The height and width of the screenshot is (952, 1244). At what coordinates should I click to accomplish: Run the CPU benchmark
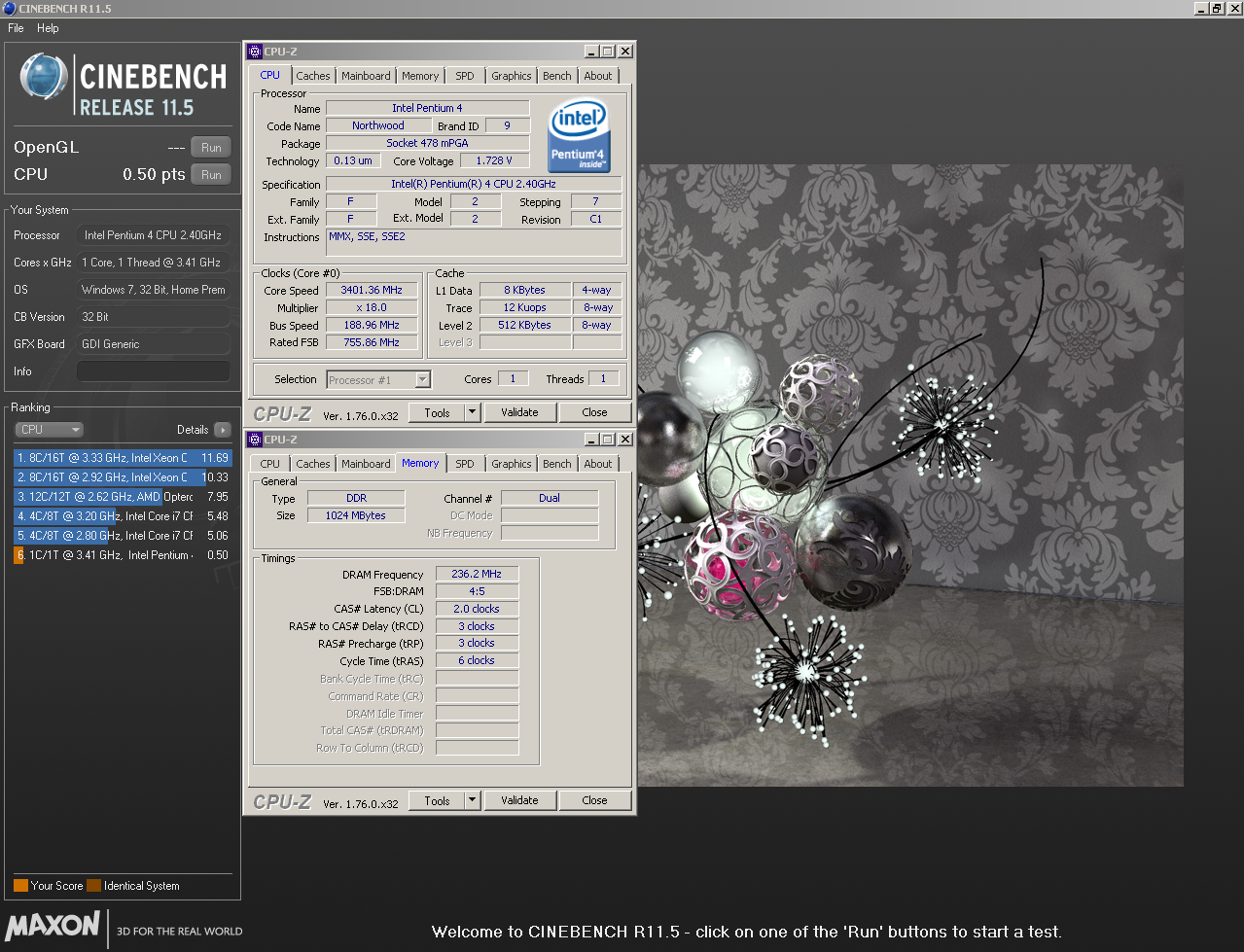(211, 175)
